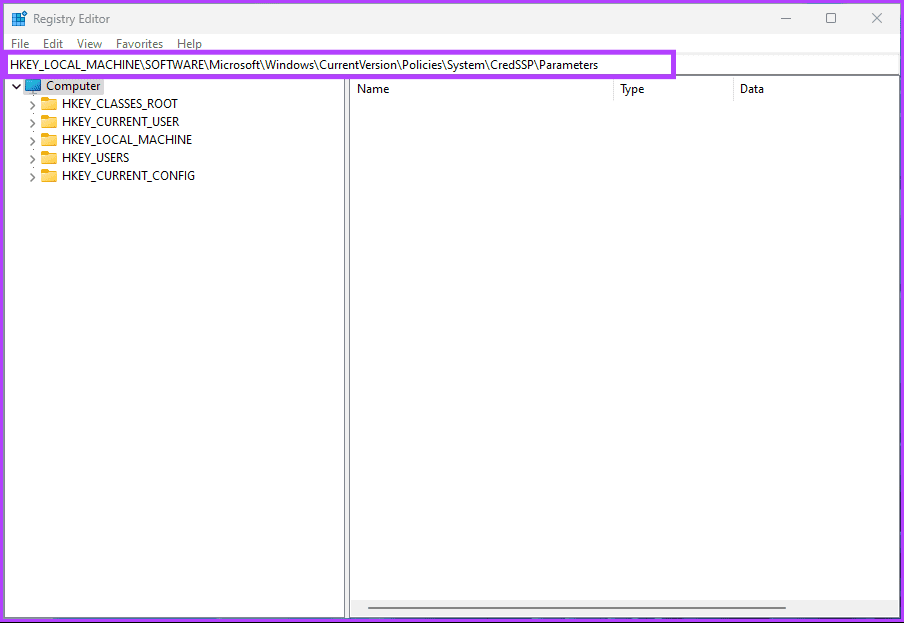The image size is (904, 623).
Task: Click the horizontal scrollbar in values pane
Action: click(x=576, y=607)
